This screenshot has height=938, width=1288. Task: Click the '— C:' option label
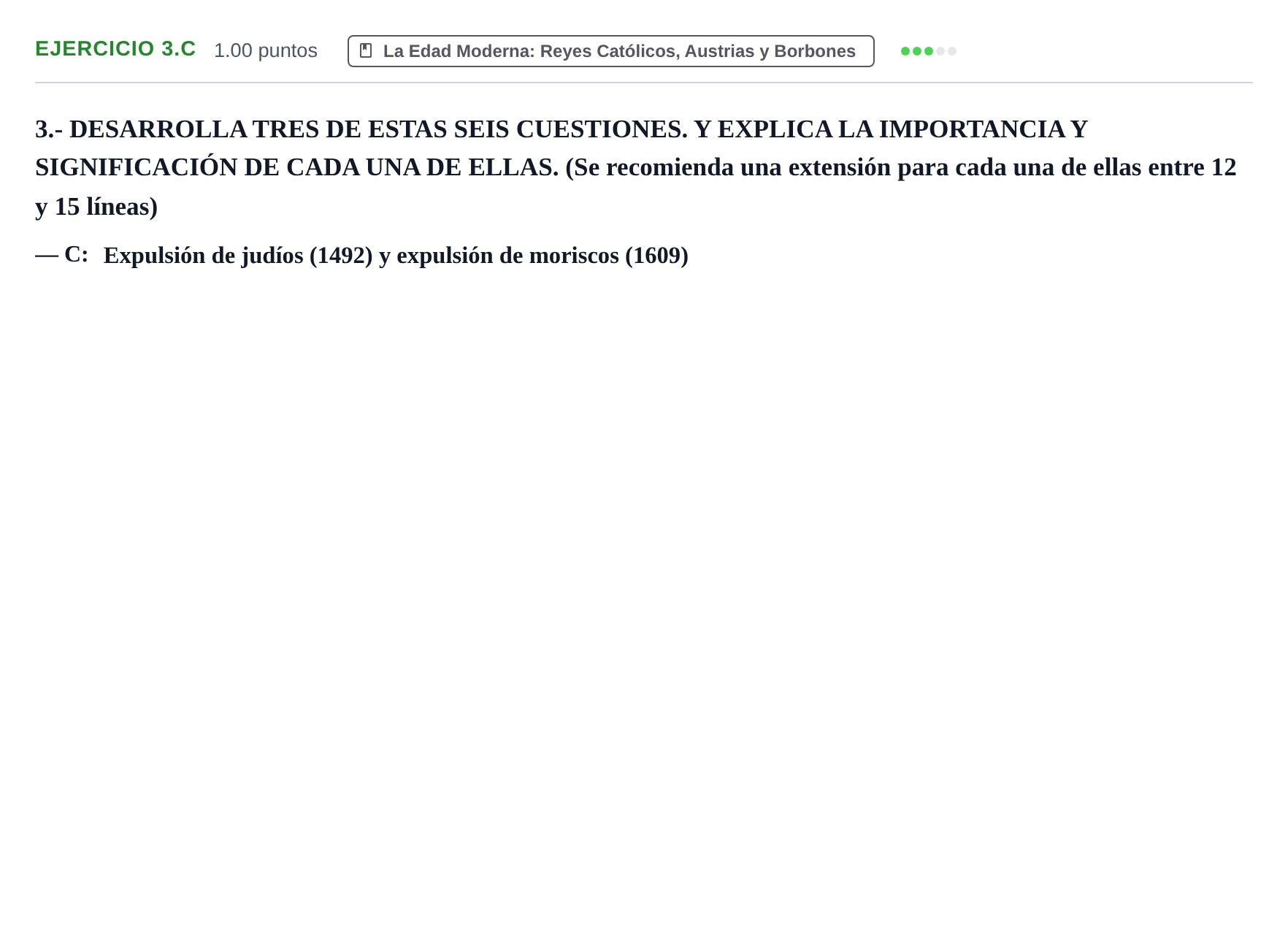[62, 255]
